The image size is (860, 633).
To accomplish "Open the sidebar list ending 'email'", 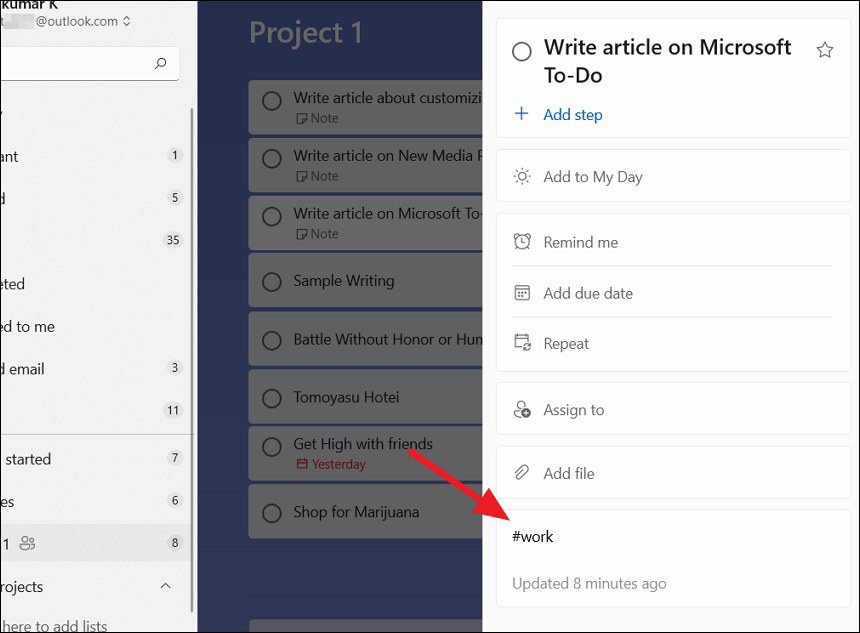I will coord(93,368).
